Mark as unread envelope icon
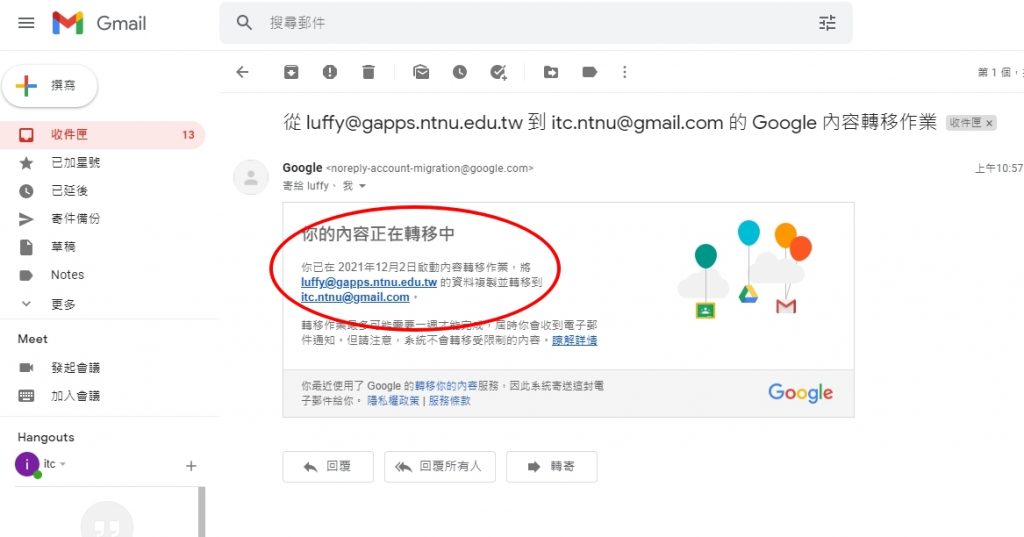 pos(421,72)
